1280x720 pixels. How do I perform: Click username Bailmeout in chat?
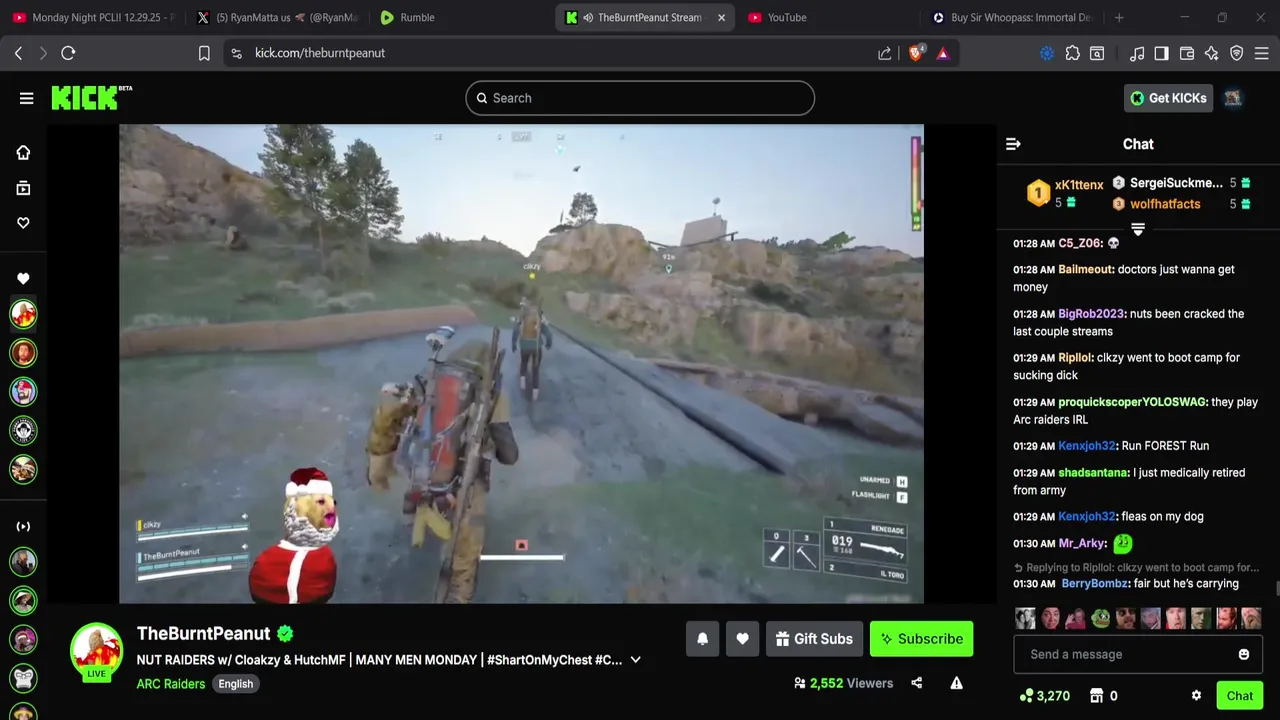coord(1086,269)
